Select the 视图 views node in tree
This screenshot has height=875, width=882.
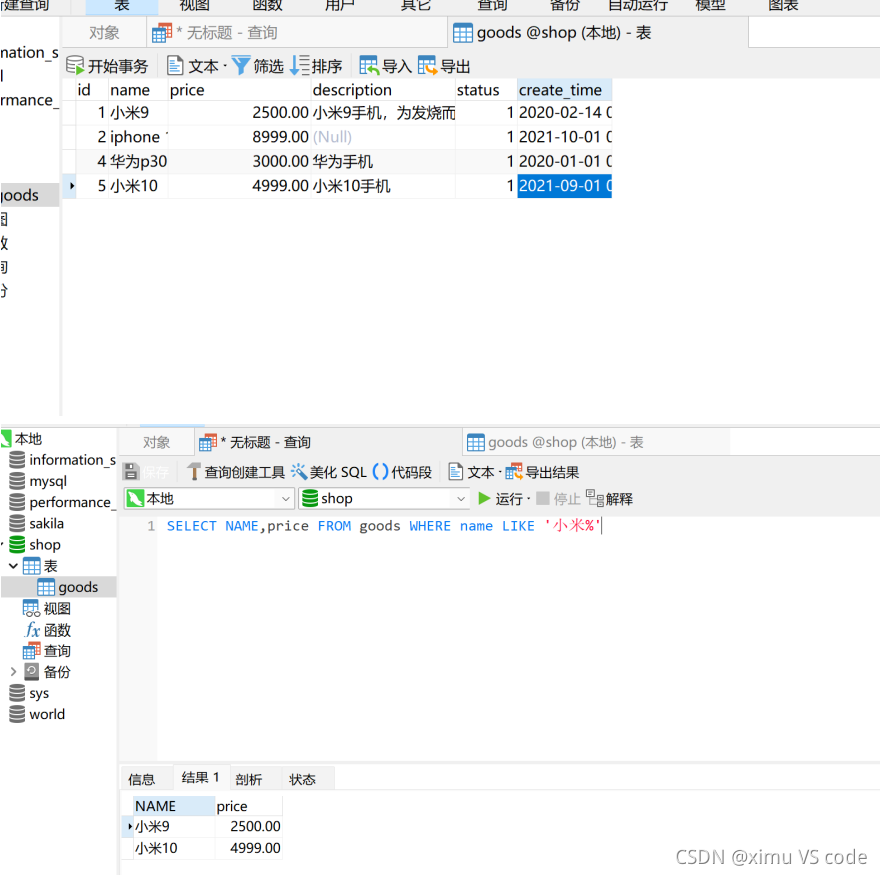[x=47, y=608]
